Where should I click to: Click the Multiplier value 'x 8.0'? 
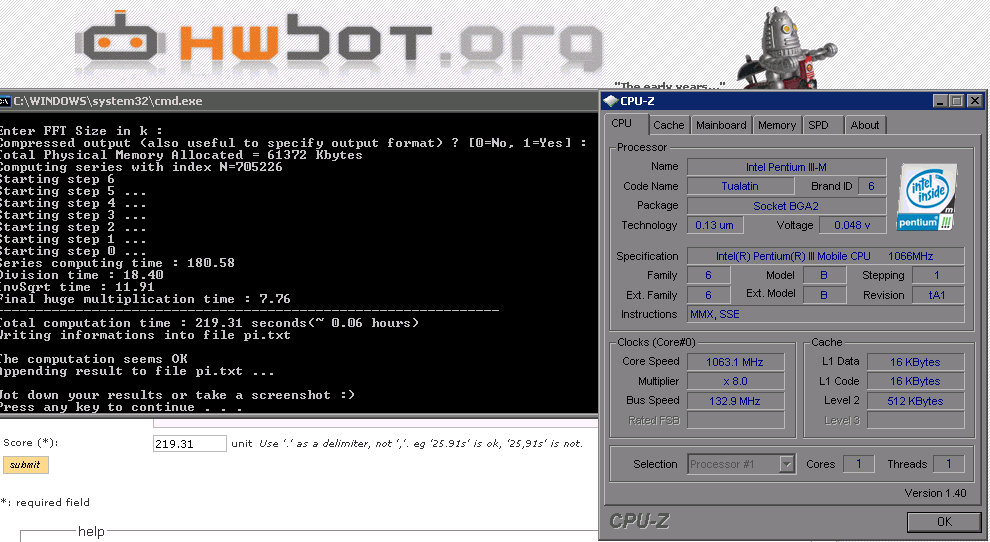click(735, 382)
